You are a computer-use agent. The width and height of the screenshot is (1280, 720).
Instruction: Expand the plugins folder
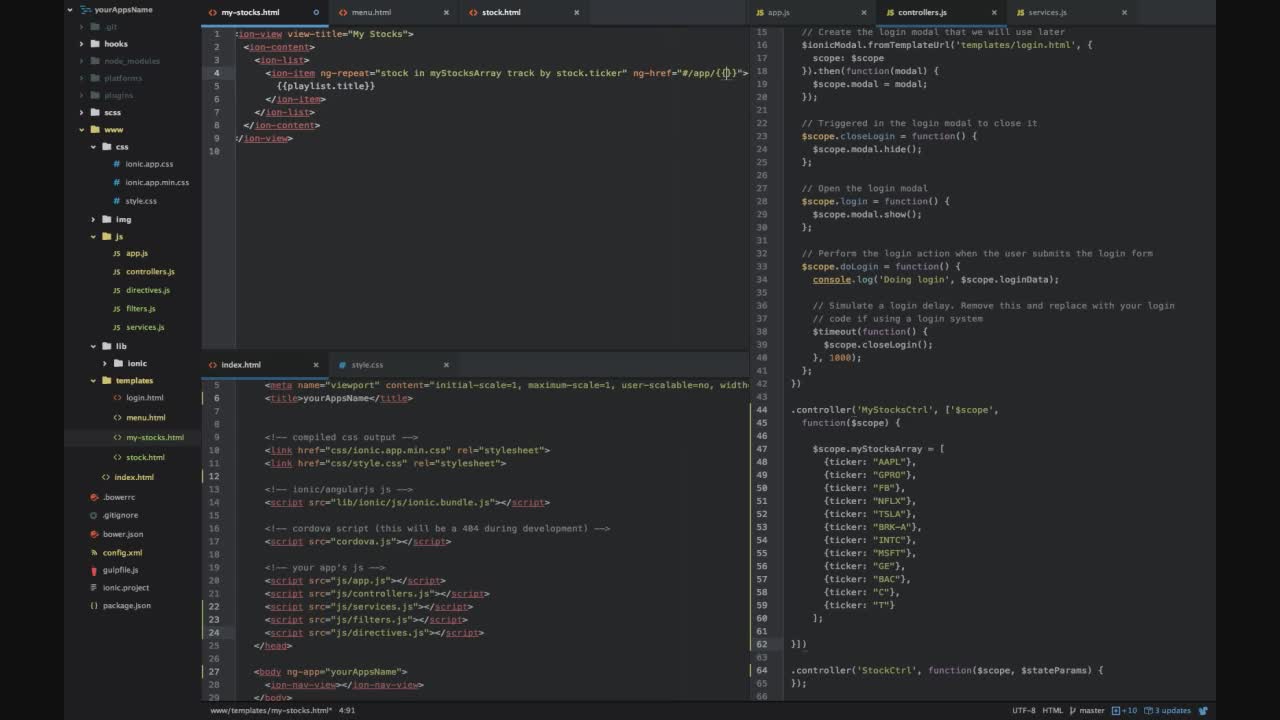coord(82,95)
